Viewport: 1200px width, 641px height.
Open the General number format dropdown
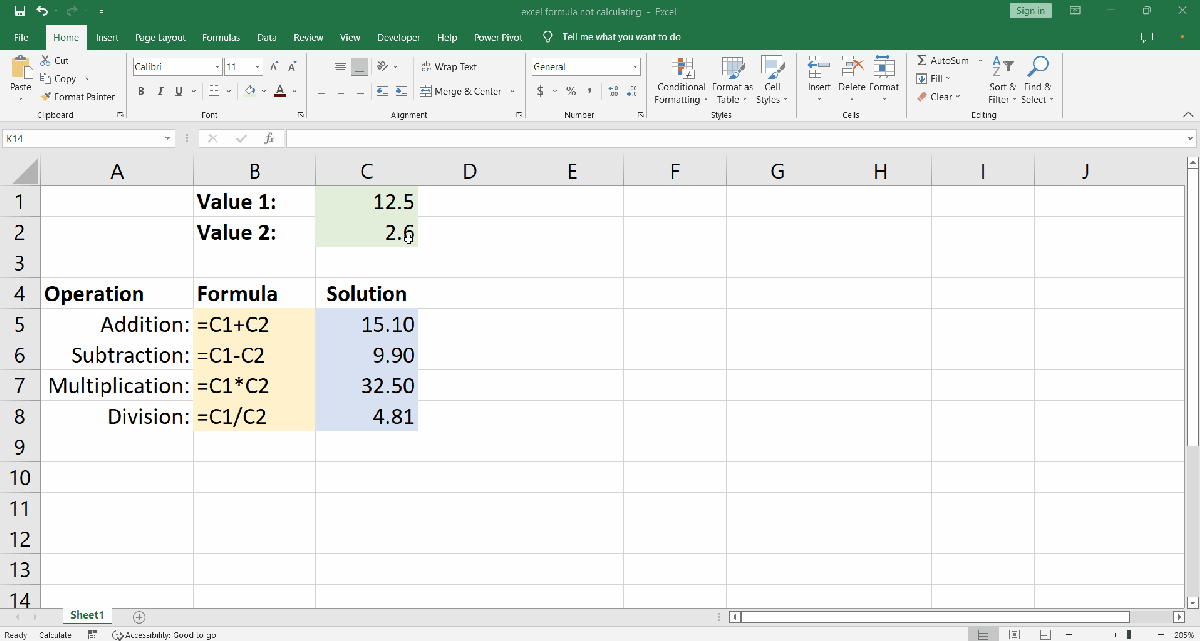[x=635, y=67]
